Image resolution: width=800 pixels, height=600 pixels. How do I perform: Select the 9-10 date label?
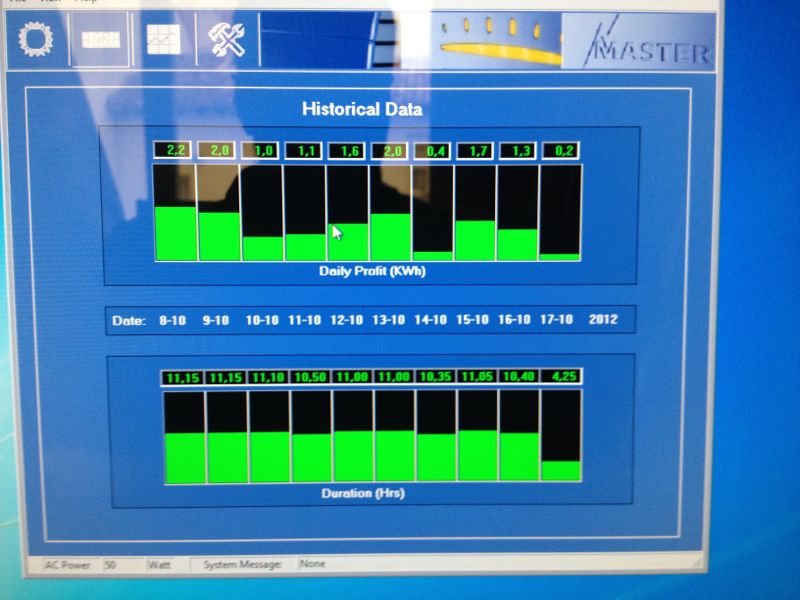(x=215, y=320)
